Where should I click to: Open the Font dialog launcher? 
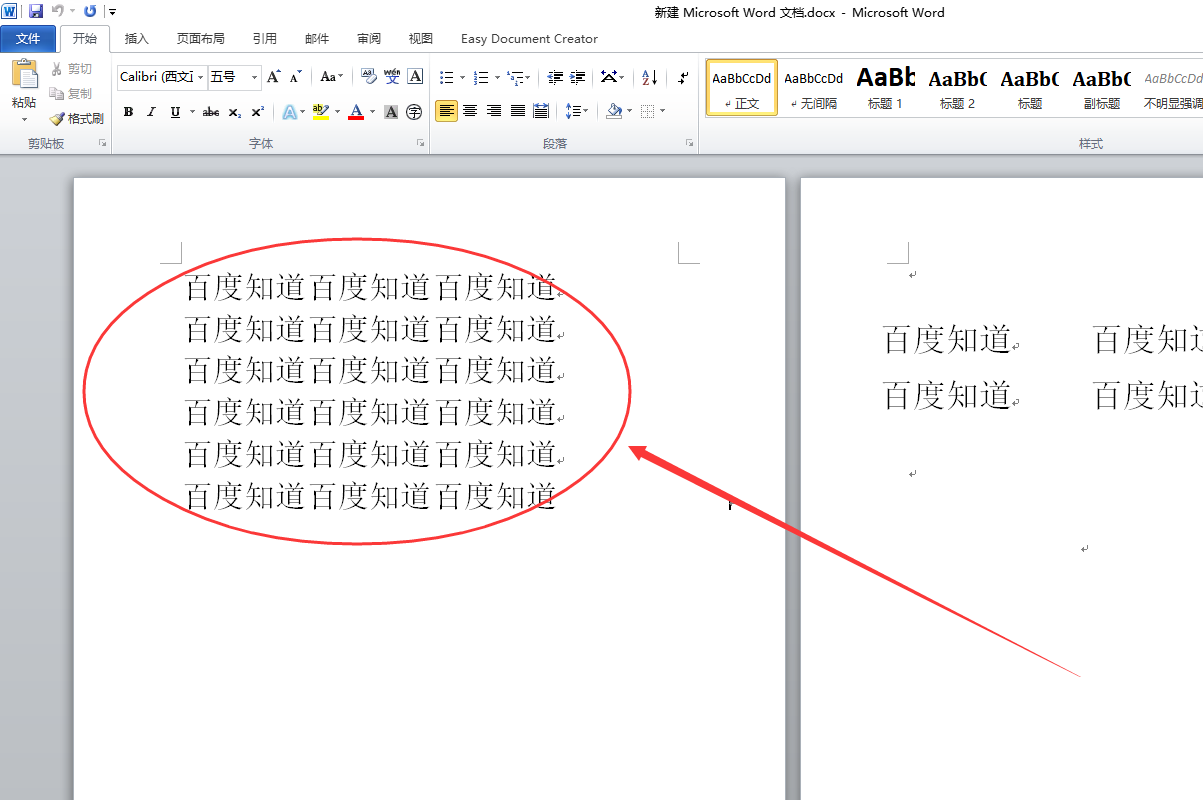(x=420, y=144)
